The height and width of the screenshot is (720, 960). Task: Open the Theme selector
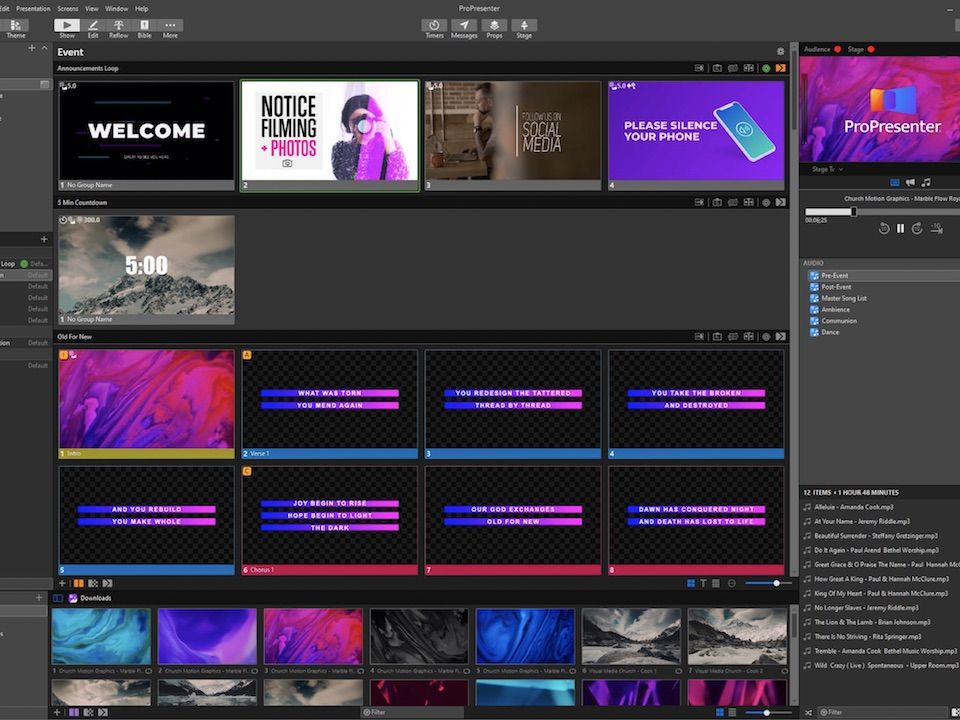[16, 27]
